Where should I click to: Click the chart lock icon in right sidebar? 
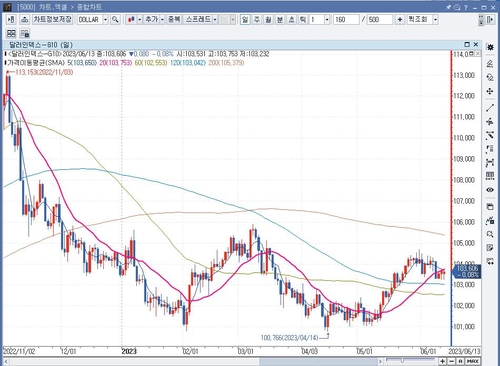point(490,220)
